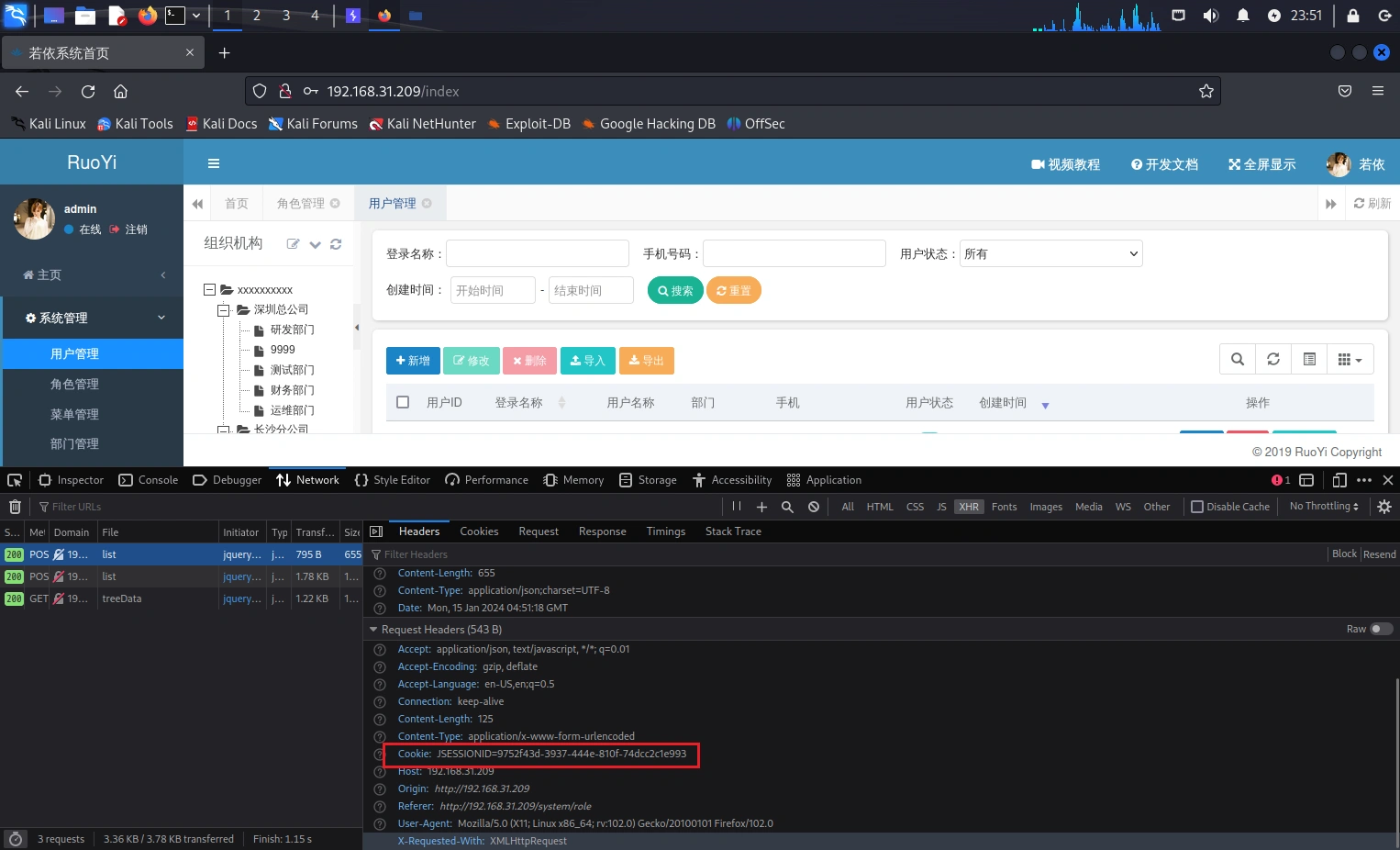Open the 用户状态 dropdown
The image size is (1400, 850).
click(1050, 254)
